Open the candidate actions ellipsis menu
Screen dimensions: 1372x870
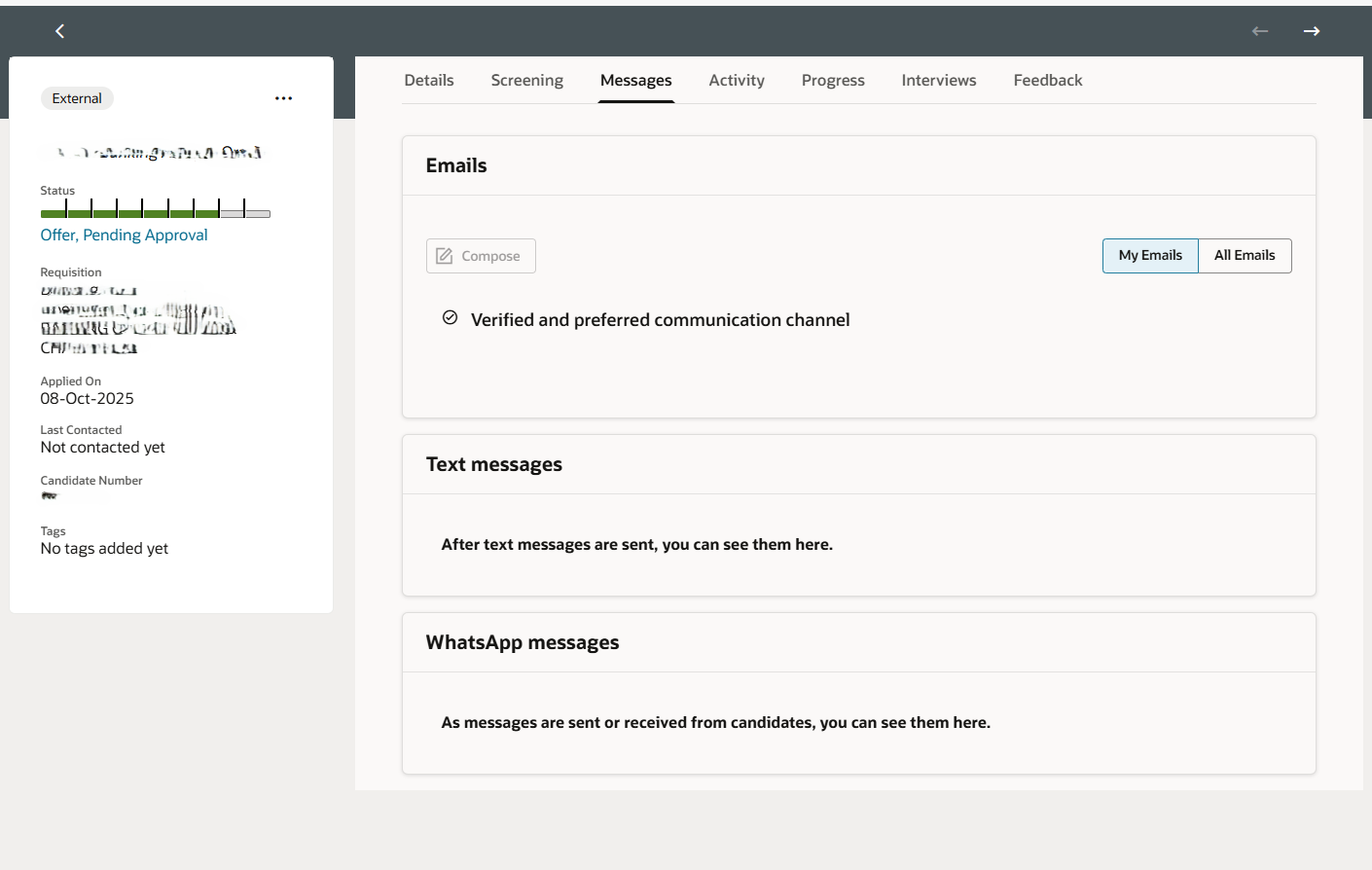click(x=283, y=98)
